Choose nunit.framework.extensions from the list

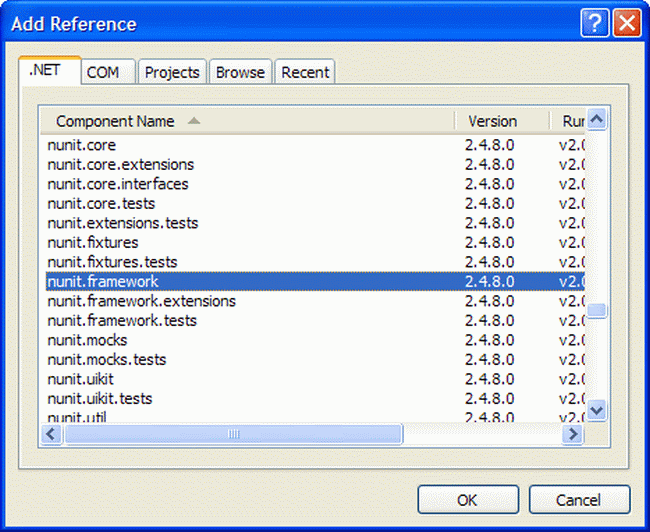142,301
